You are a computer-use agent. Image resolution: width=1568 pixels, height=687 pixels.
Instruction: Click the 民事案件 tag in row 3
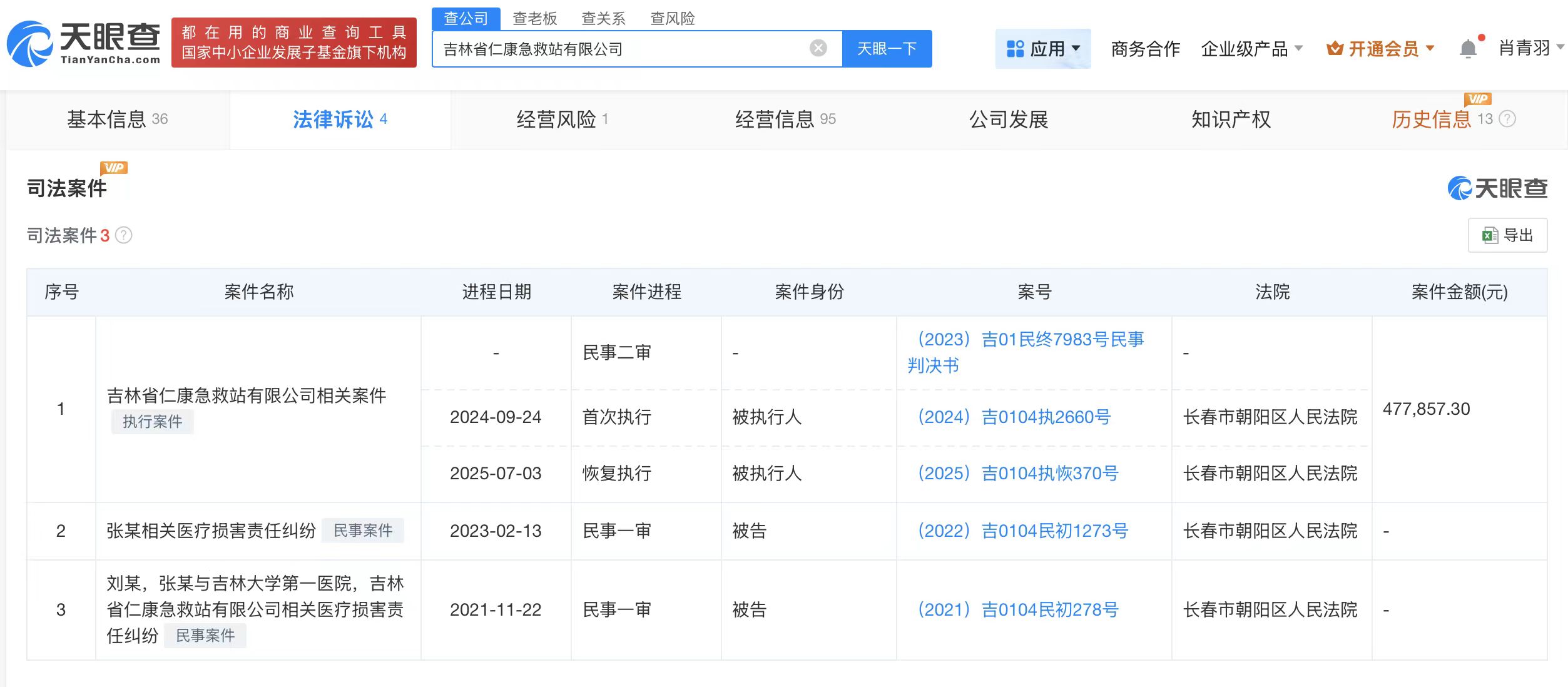point(205,636)
